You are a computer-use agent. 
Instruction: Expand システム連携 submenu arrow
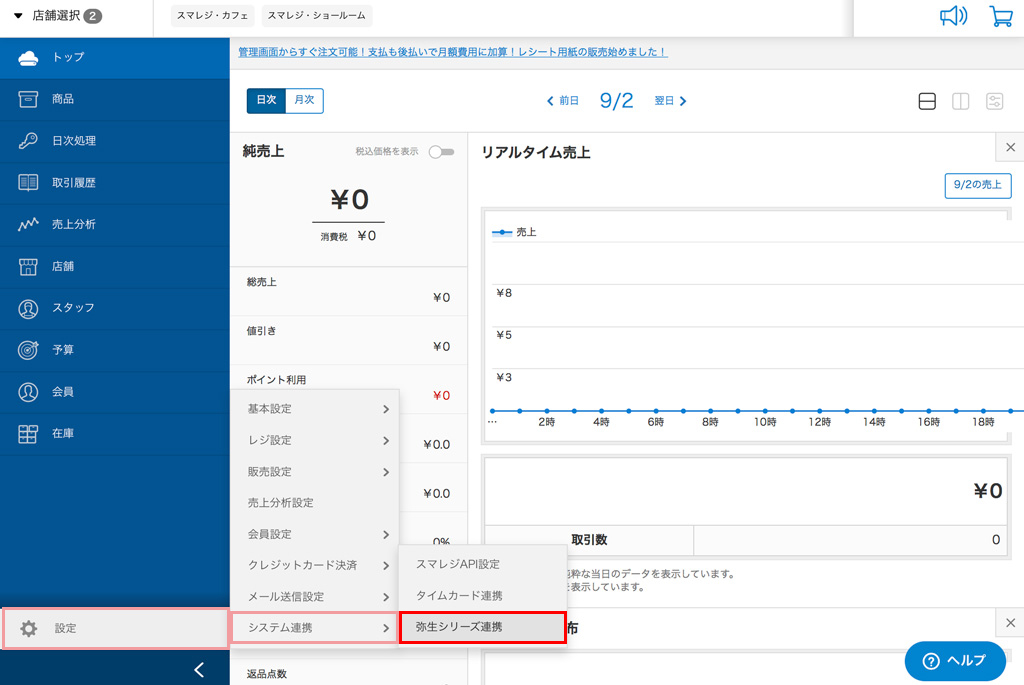point(386,628)
